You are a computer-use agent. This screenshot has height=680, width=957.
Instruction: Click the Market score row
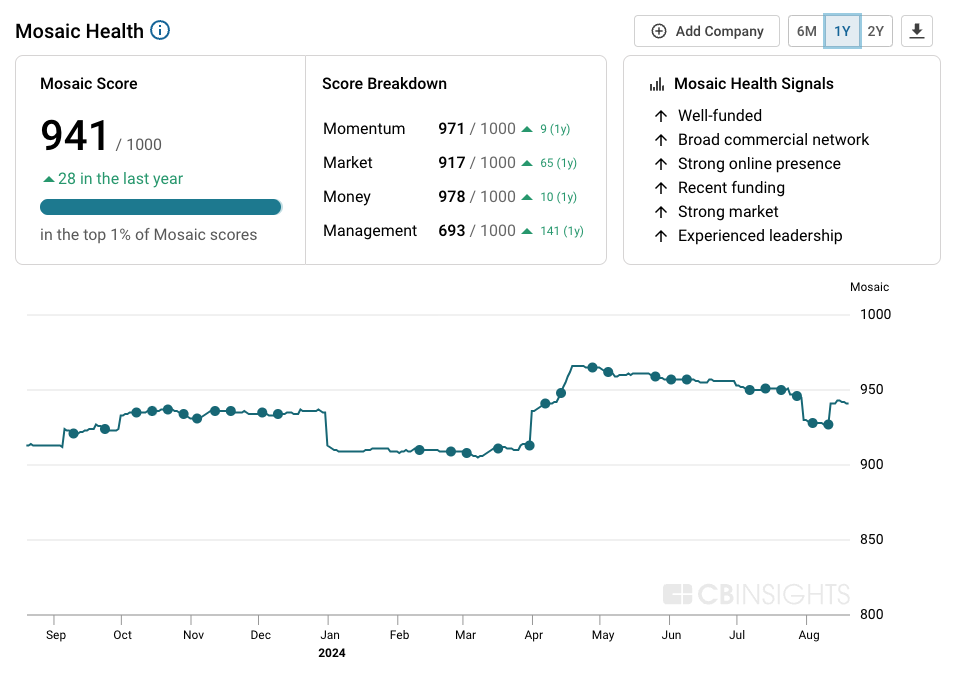click(x=449, y=163)
